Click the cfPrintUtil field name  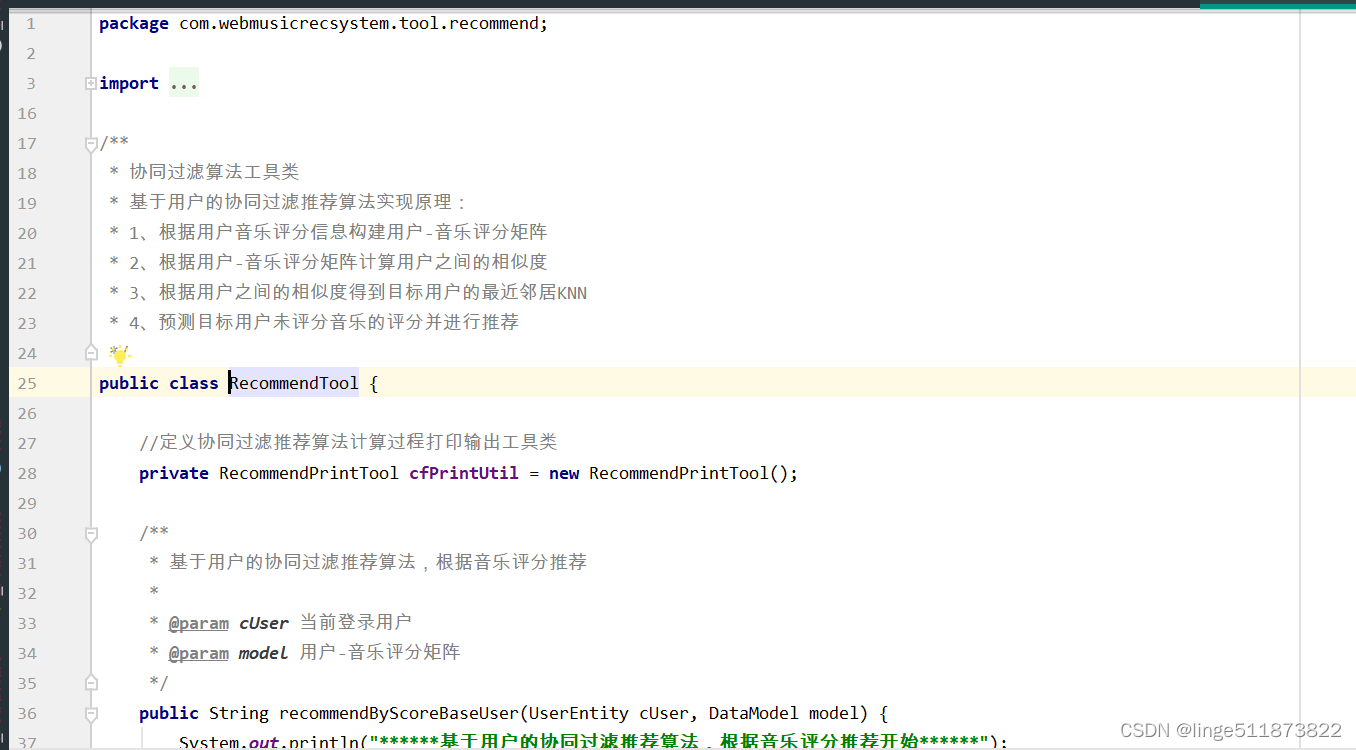pyautogui.click(x=464, y=473)
